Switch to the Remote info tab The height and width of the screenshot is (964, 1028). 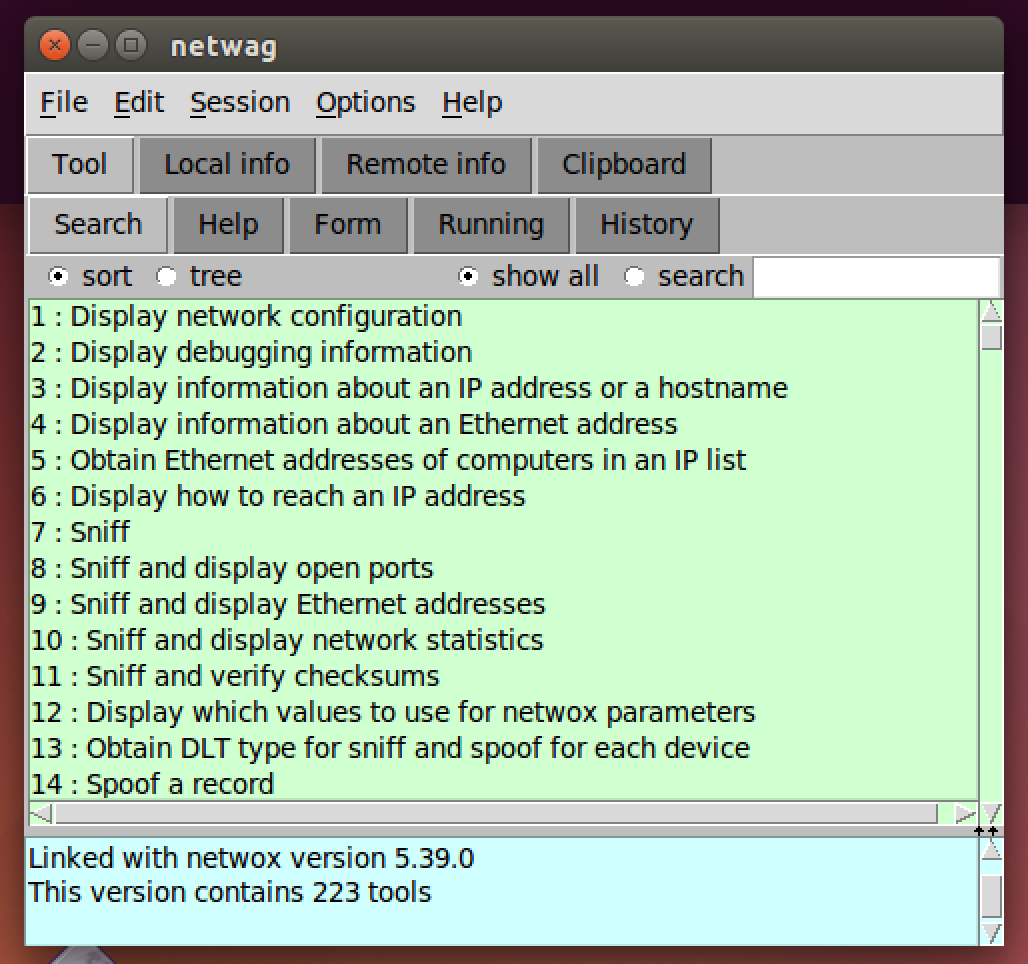click(426, 165)
